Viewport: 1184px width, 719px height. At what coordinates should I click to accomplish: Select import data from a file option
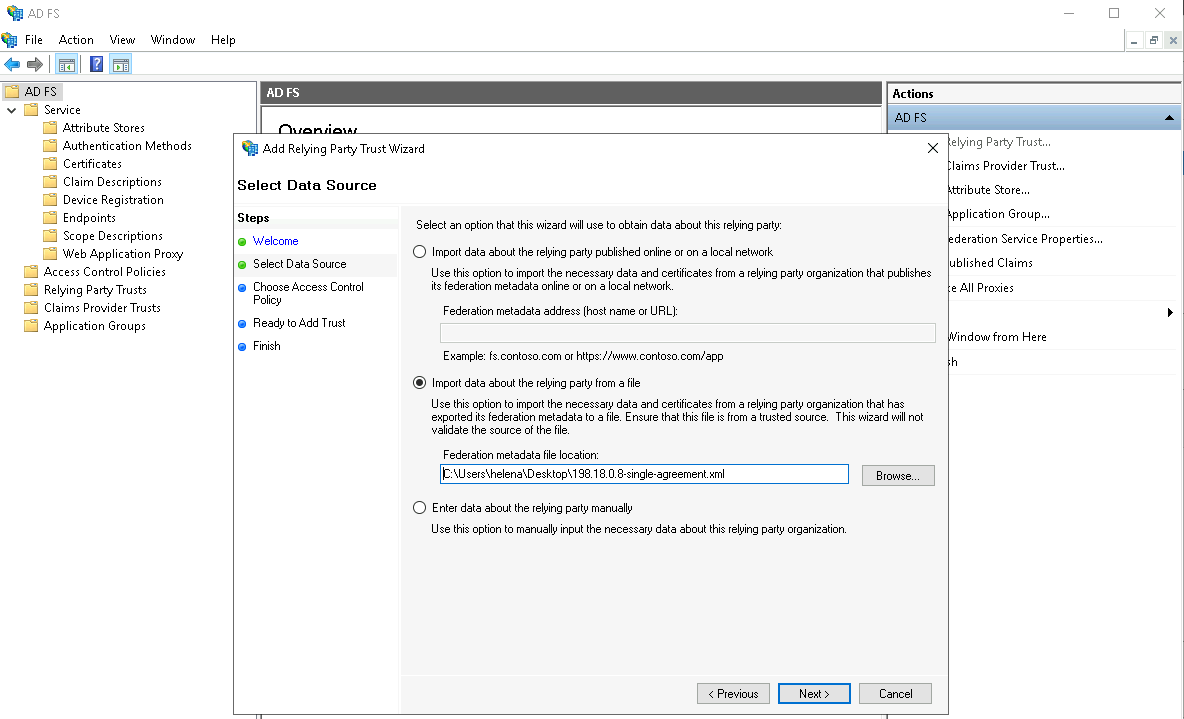(x=420, y=383)
